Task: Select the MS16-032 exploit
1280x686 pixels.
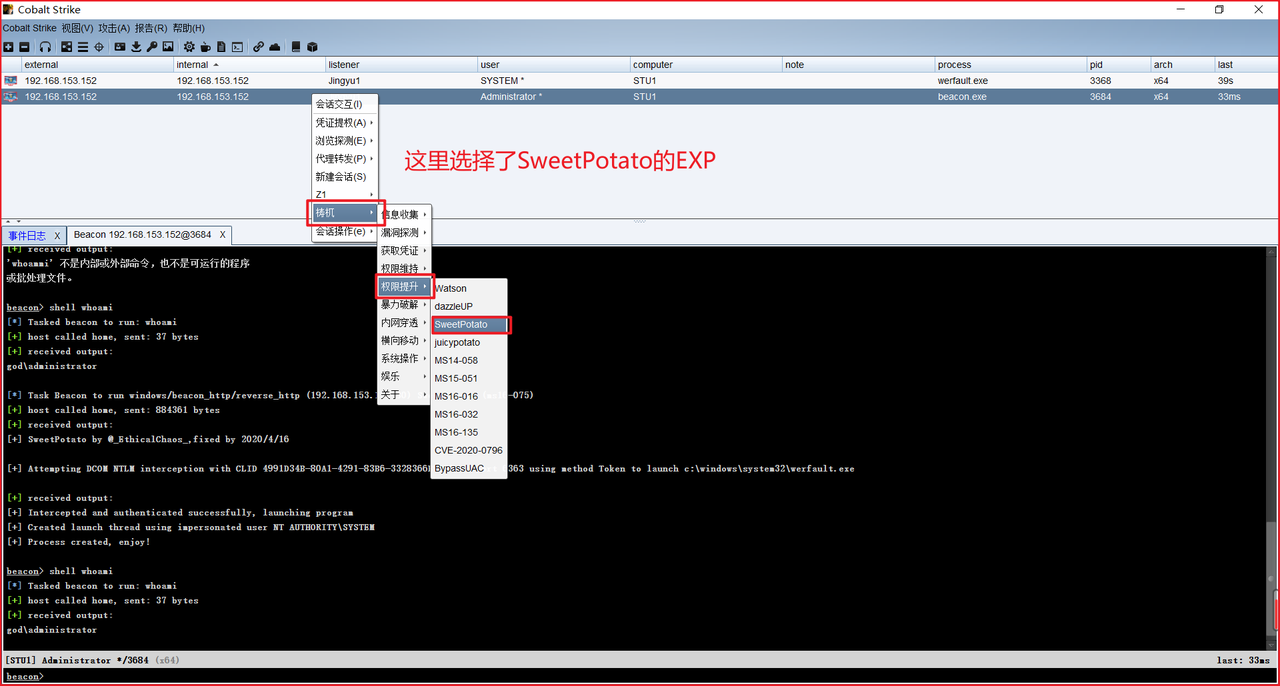Action: tap(469, 414)
